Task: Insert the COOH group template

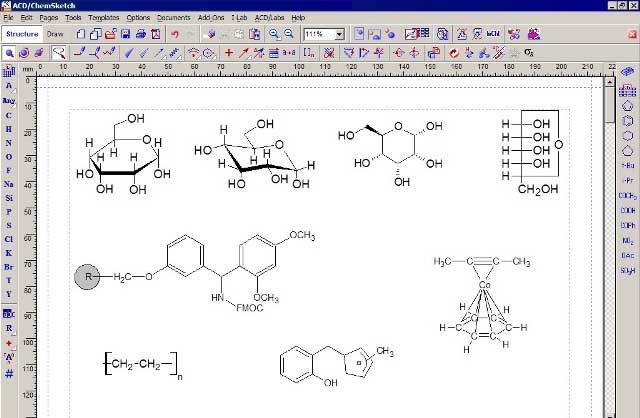Action: tap(628, 210)
